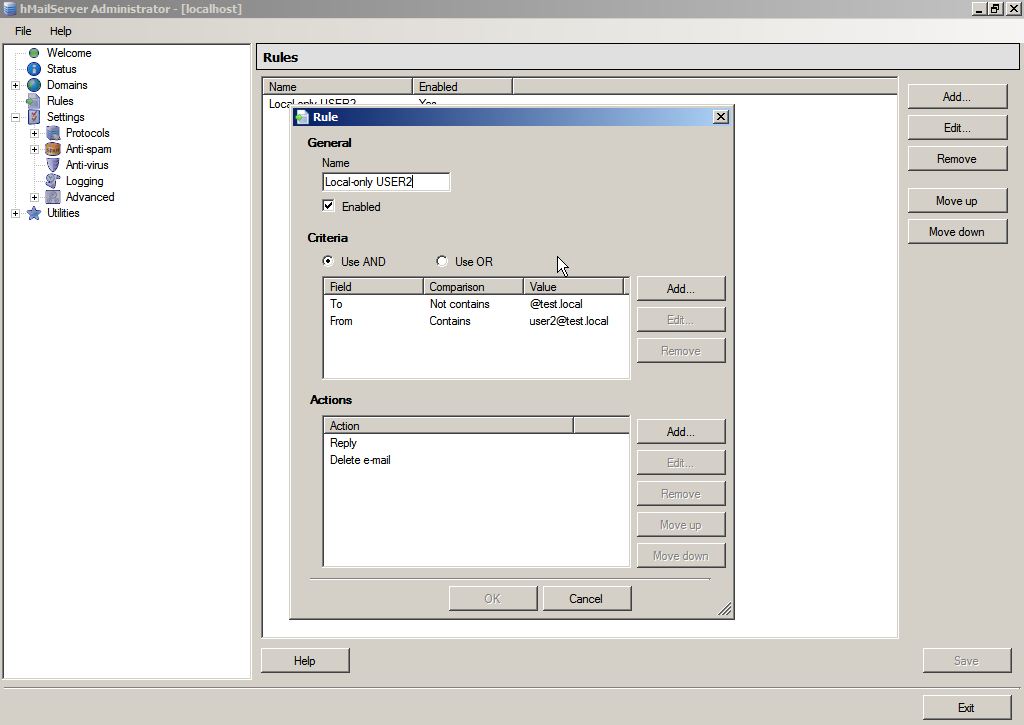Viewport: 1024px width, 725px height.
Task: Click the Utilities star icon
Action: [x=34, y=213]
